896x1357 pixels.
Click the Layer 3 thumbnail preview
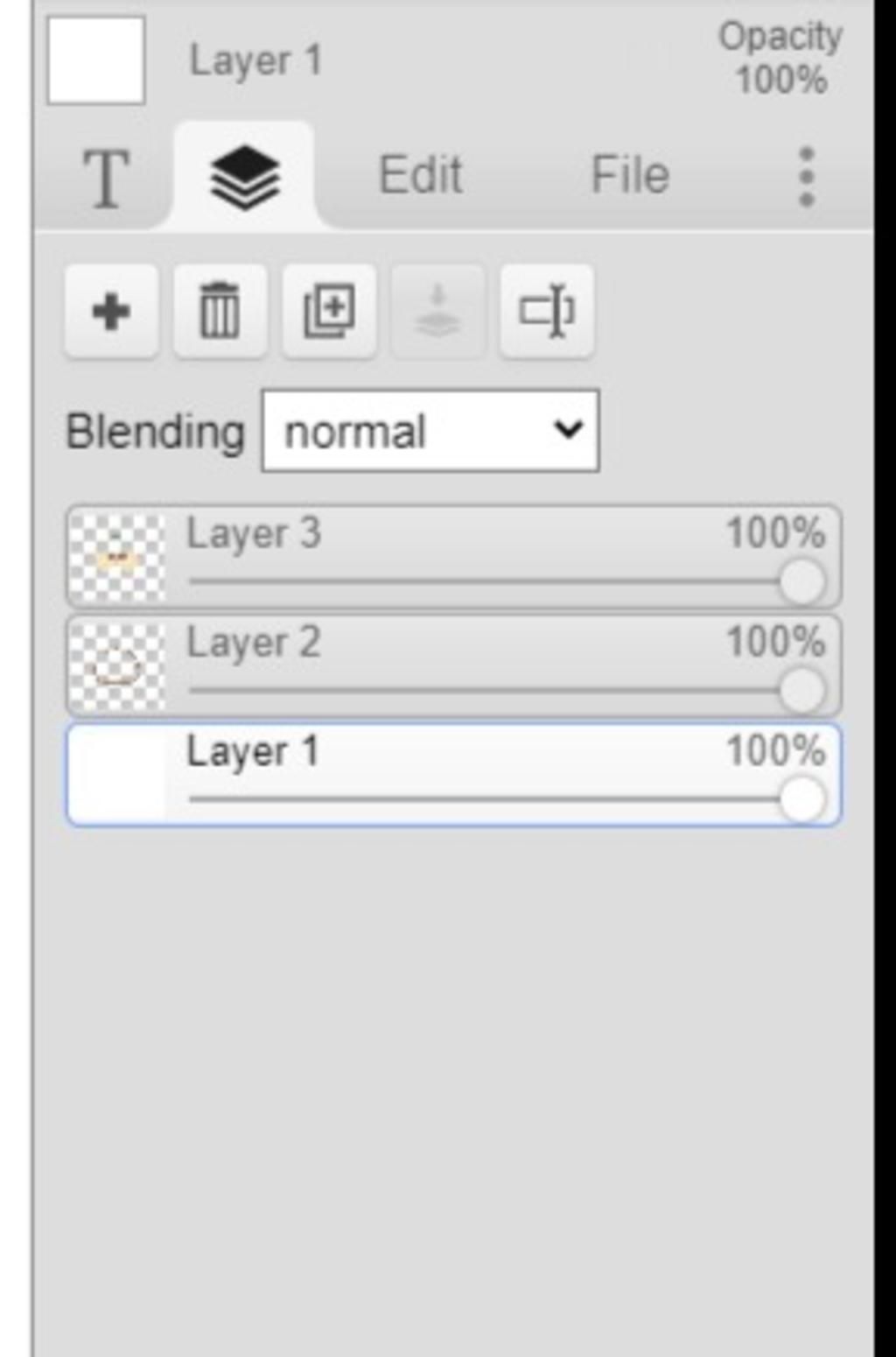(117, 557)
